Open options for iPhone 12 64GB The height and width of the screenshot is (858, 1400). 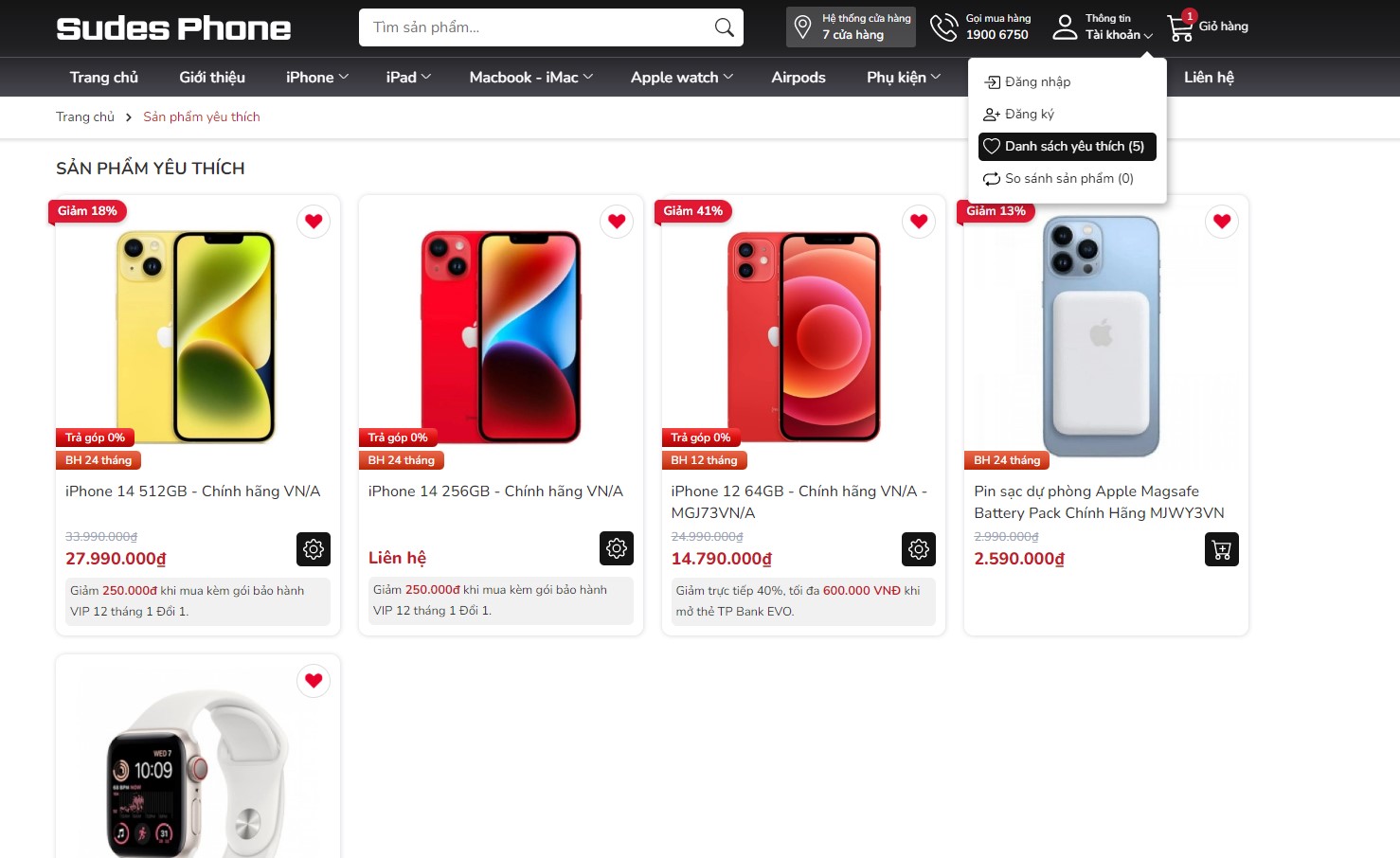coord(919,548)
